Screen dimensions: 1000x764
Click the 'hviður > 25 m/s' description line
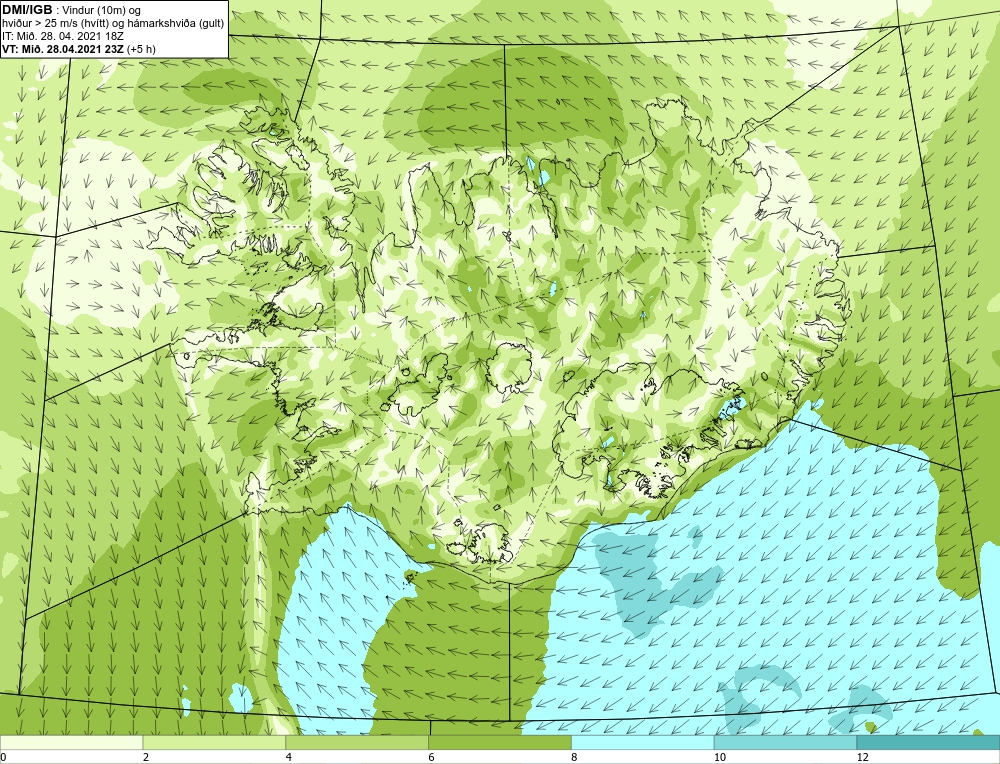click(113, 24)
